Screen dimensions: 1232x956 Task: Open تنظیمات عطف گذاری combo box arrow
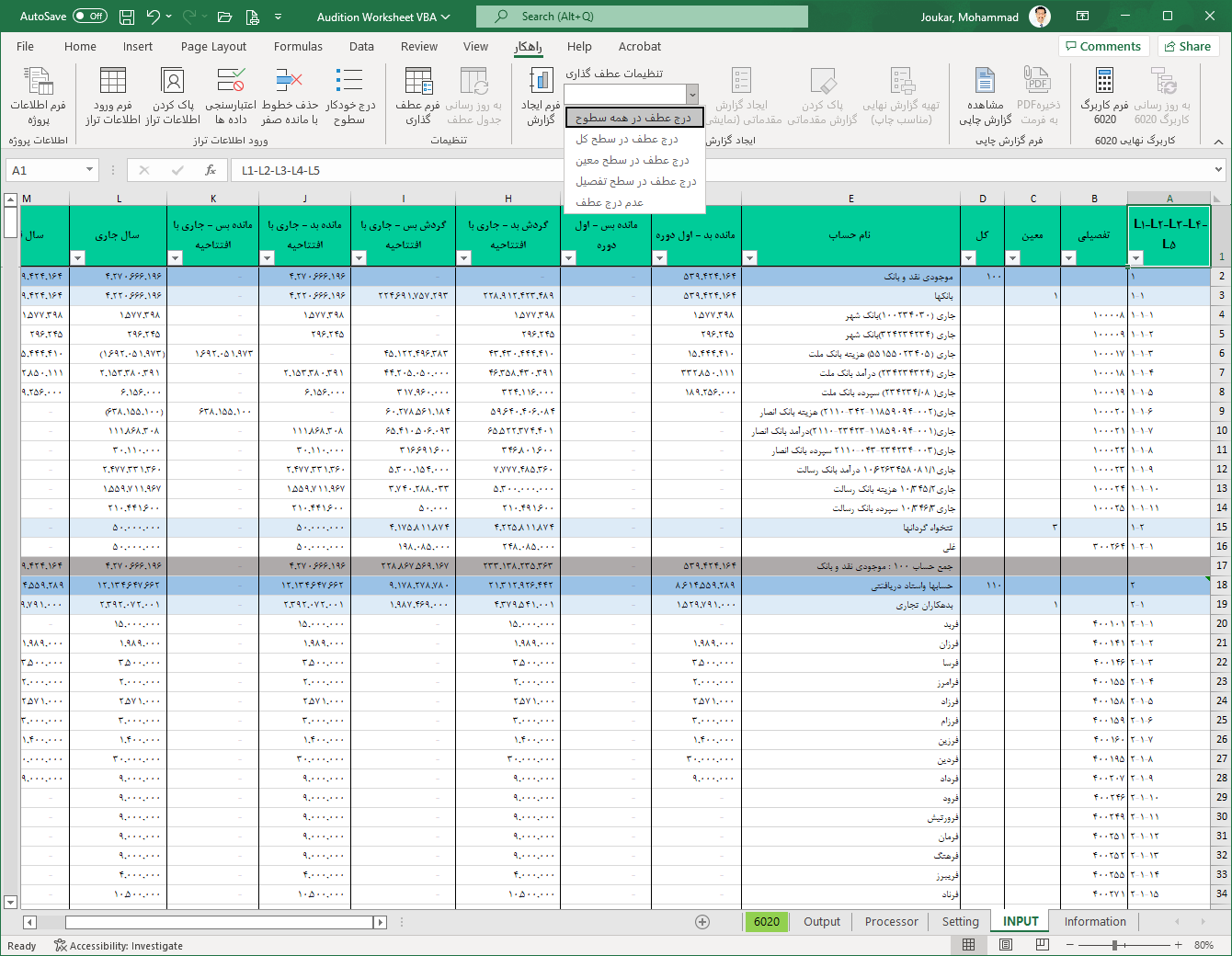[x=692, y=94]
